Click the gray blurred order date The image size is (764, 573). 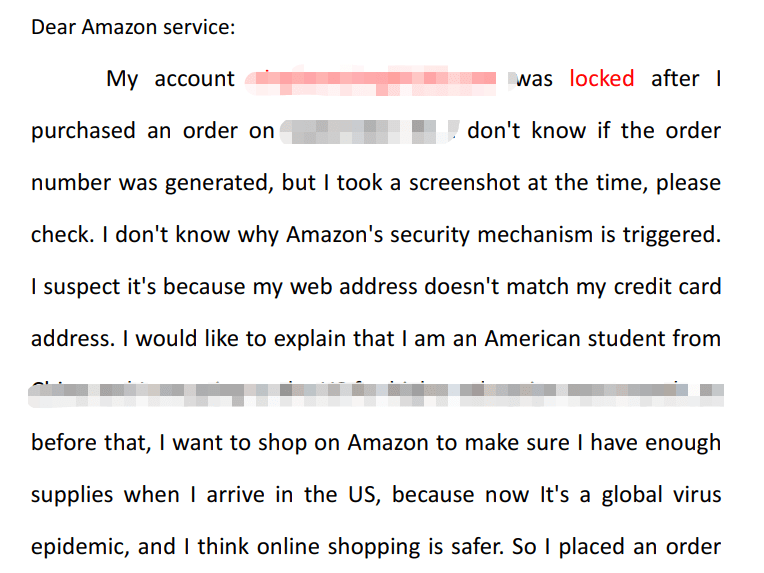[370, 132]
